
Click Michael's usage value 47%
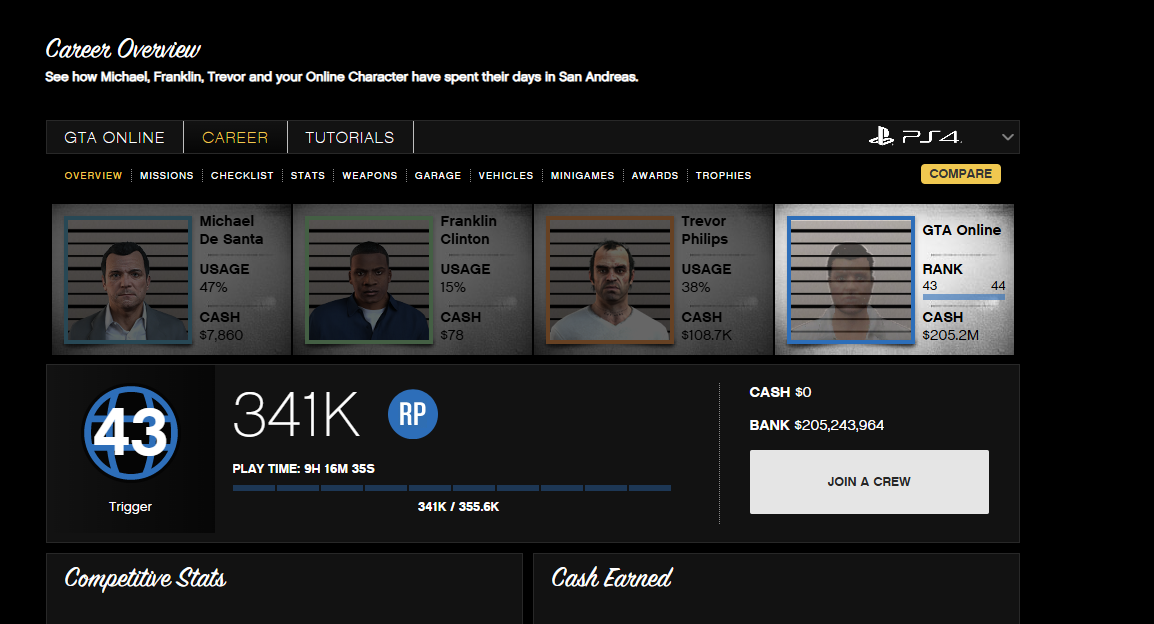click(x=213, y=287)
